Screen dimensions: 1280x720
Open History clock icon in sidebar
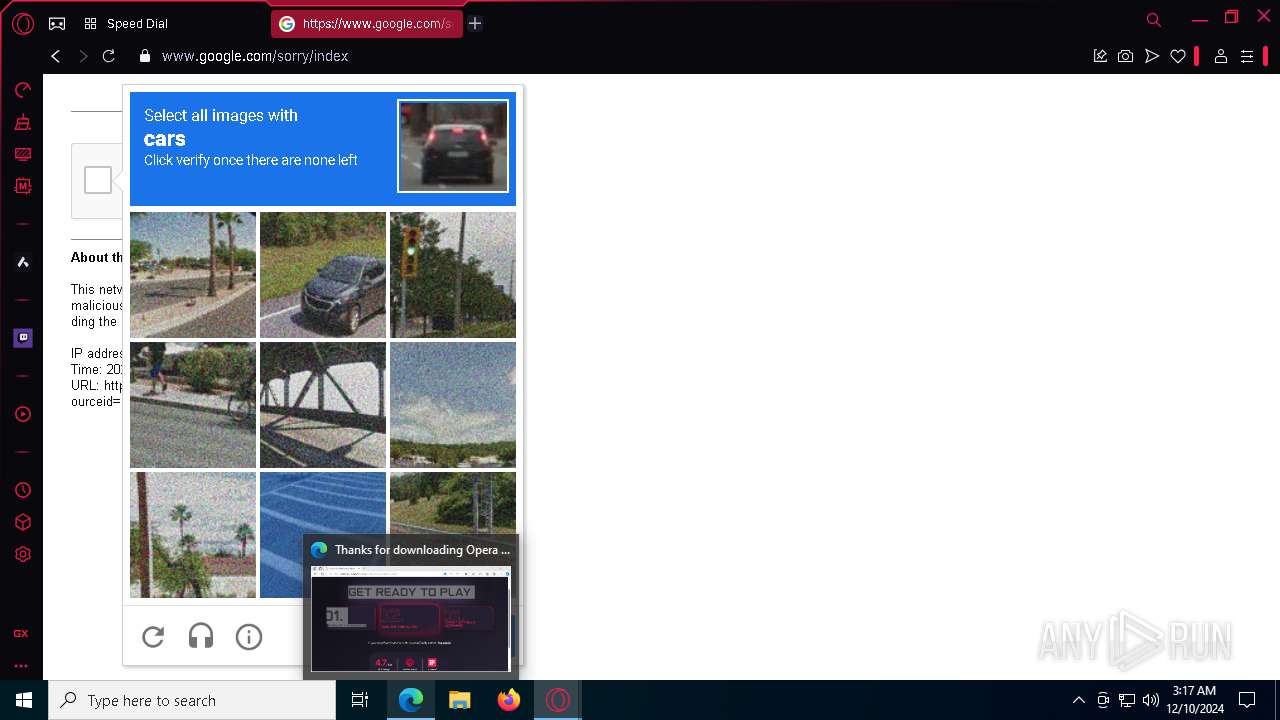(22, 490)
